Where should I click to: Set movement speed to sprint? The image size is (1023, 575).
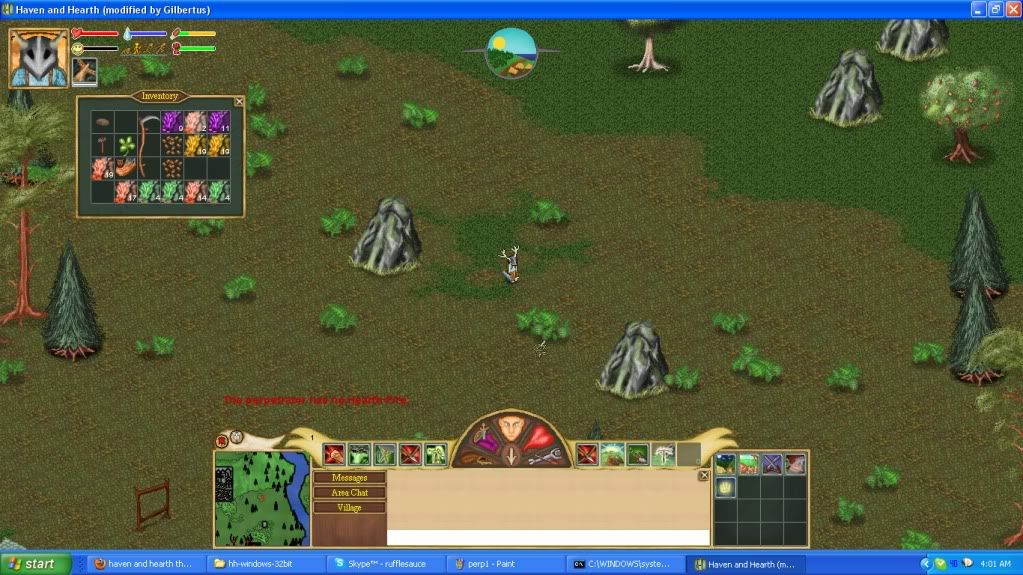point(161,49)
